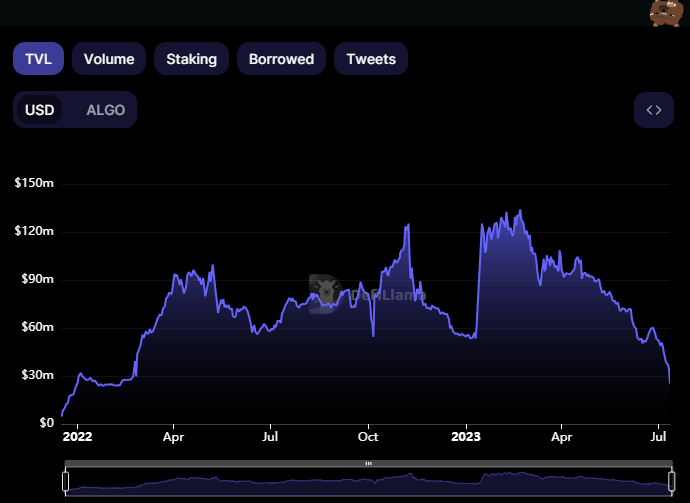Click the left handle of the range slider
690x503 pixels.
(x=66, y=481)
